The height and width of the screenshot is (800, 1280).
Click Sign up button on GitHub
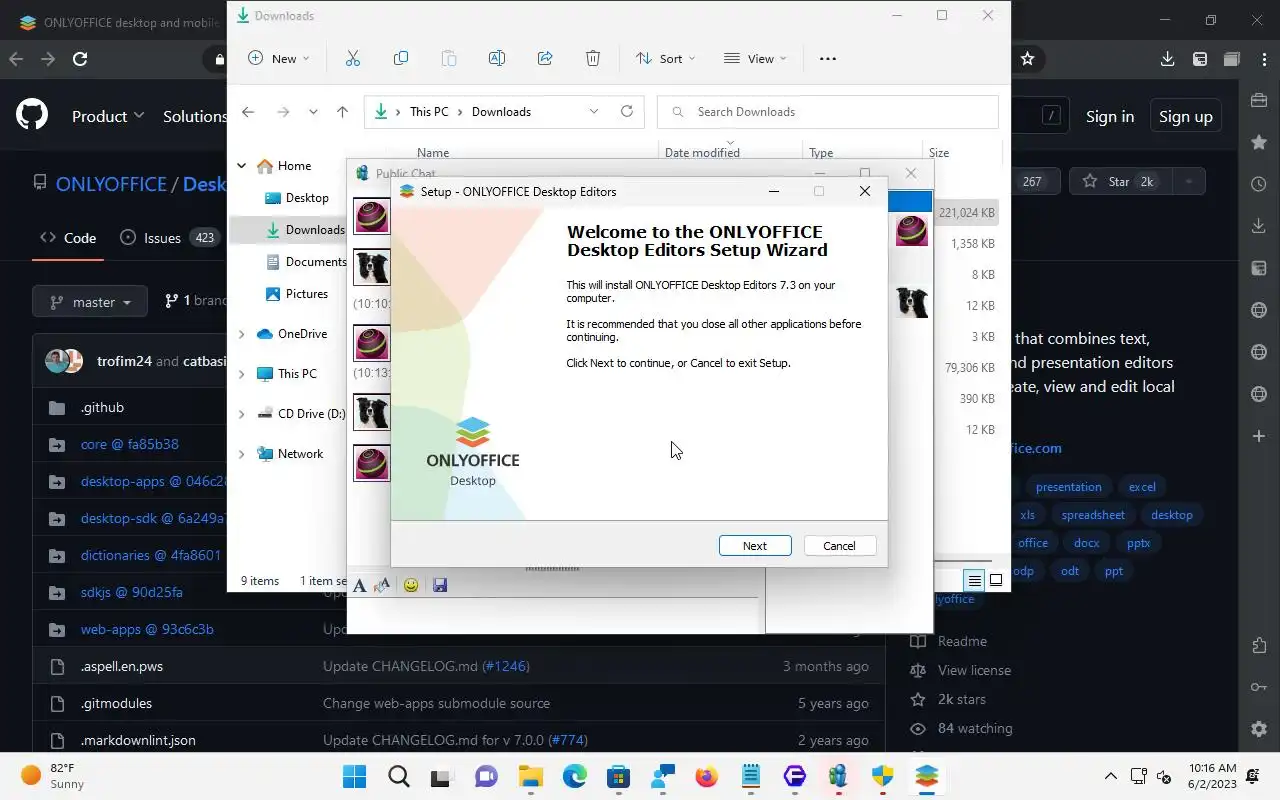pyautogui.click(x=1186, y=116)
